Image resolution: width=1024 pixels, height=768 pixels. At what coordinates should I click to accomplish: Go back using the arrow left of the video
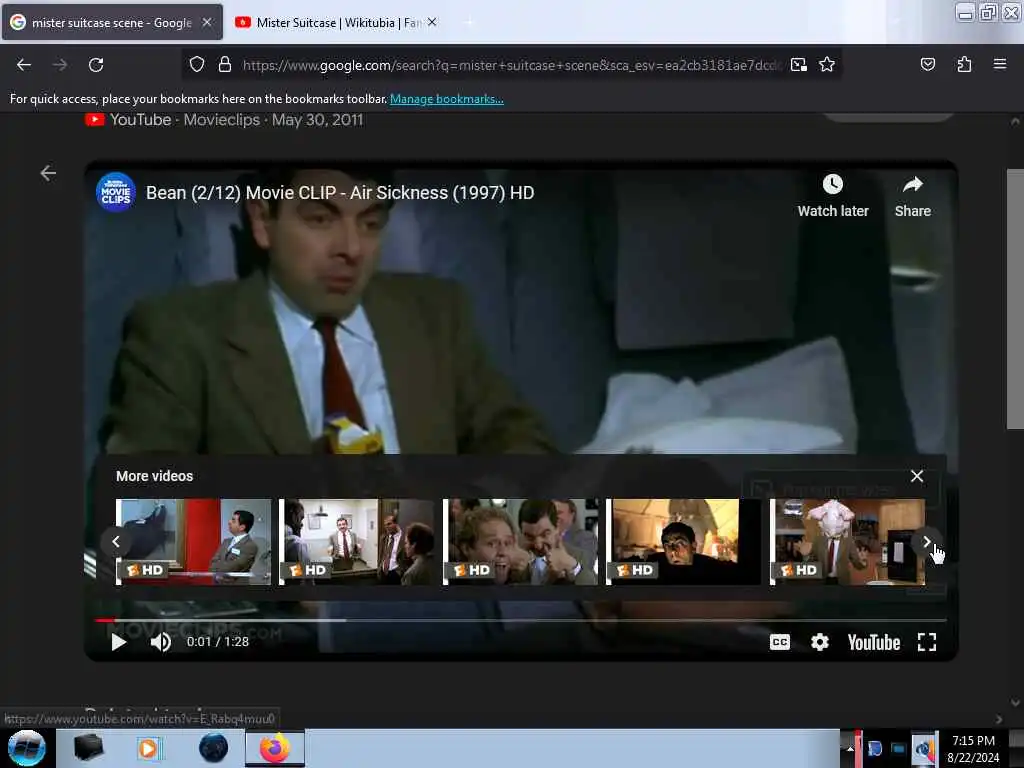coord(48,173)
